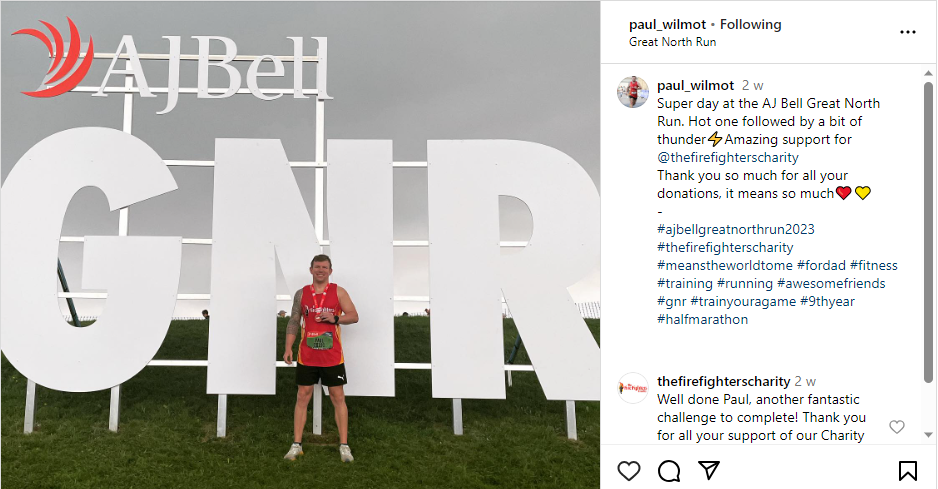
Task: Click the GNR finish photo
Action: [x=300, y=245]
